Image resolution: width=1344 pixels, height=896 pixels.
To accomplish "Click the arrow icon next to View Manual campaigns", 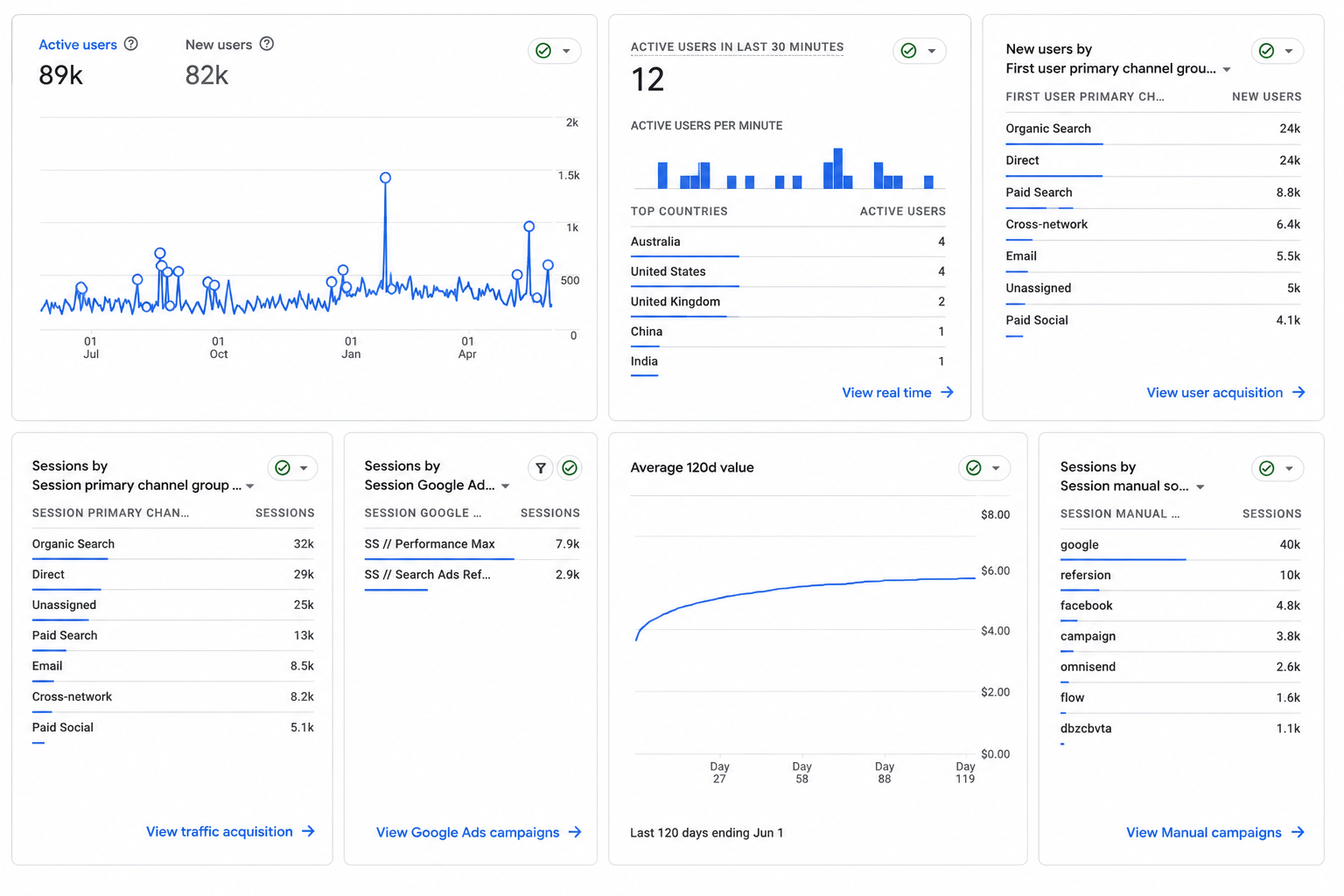I will coord(1298,832).
